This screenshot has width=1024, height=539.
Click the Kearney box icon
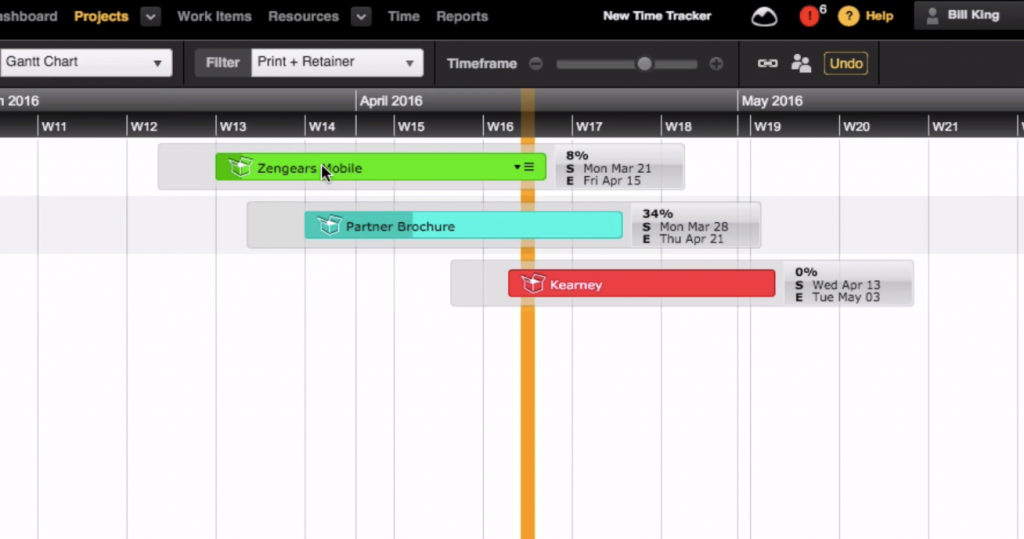(x=533, y=283)
